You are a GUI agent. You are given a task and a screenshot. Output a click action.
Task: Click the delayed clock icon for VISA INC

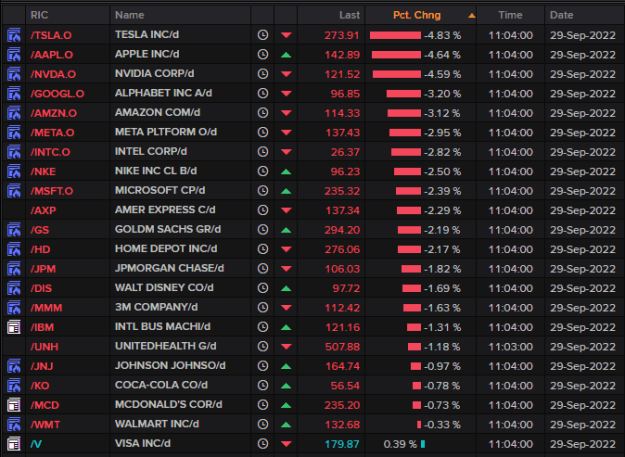point(263,444)
